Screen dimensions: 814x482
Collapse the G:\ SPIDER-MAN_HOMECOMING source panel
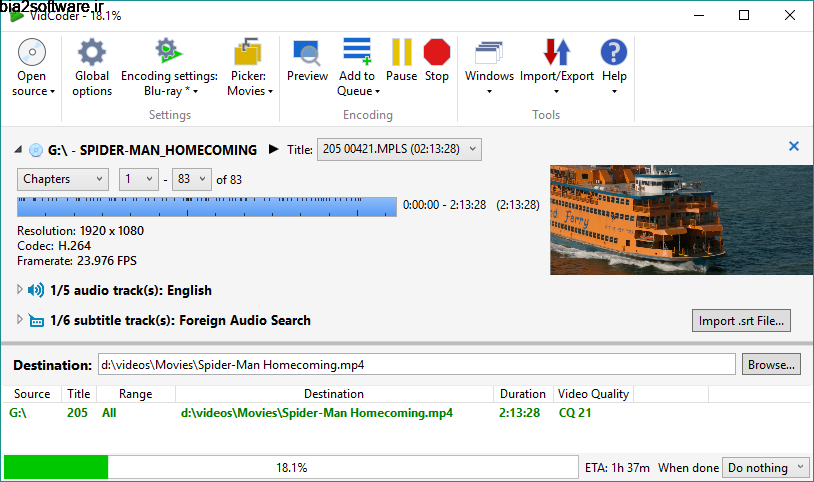click(18, 150)
